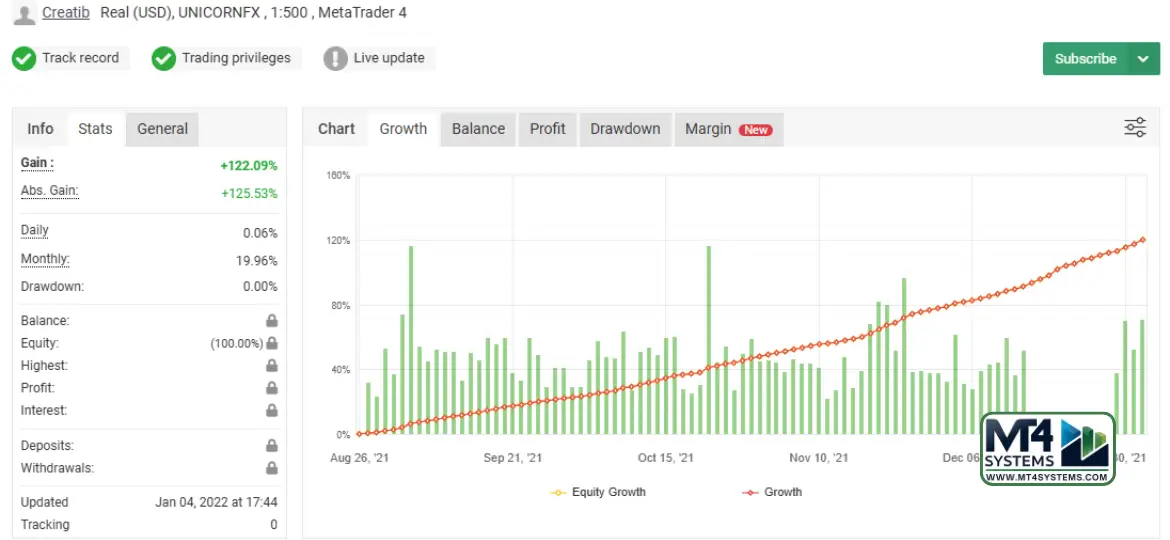Click the MT4 Systems logo watermark
The image size is (1170, 540).
(1047, 449)
